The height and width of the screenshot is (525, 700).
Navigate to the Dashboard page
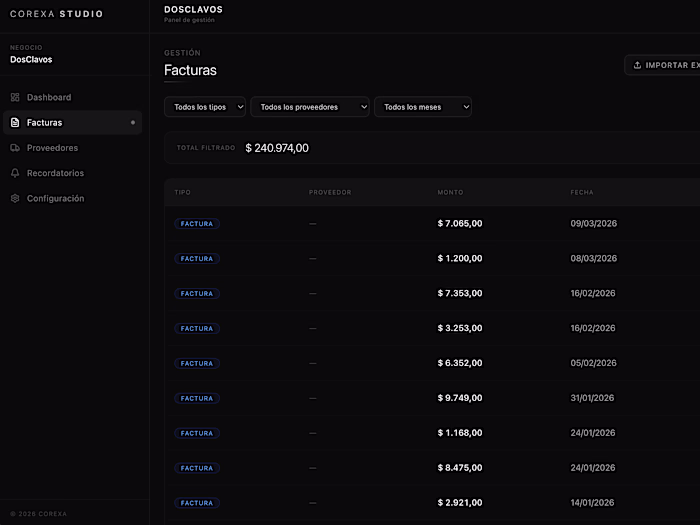[x=49, y=97]
